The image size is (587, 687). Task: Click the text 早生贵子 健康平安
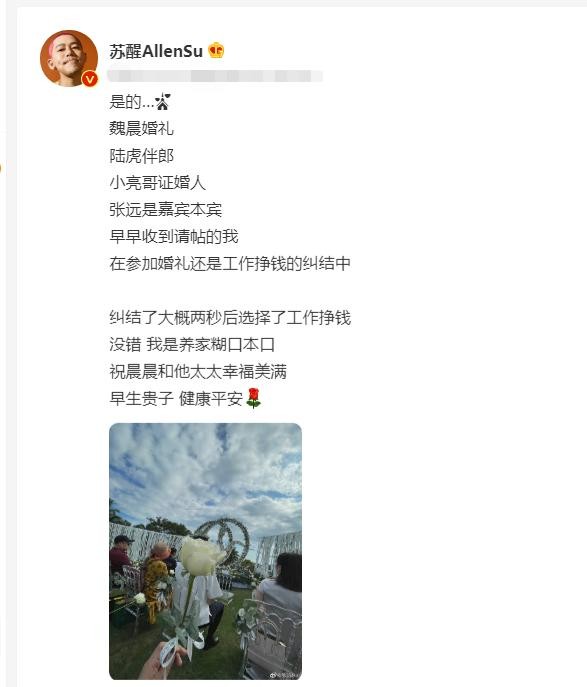(x=176, y=399)
